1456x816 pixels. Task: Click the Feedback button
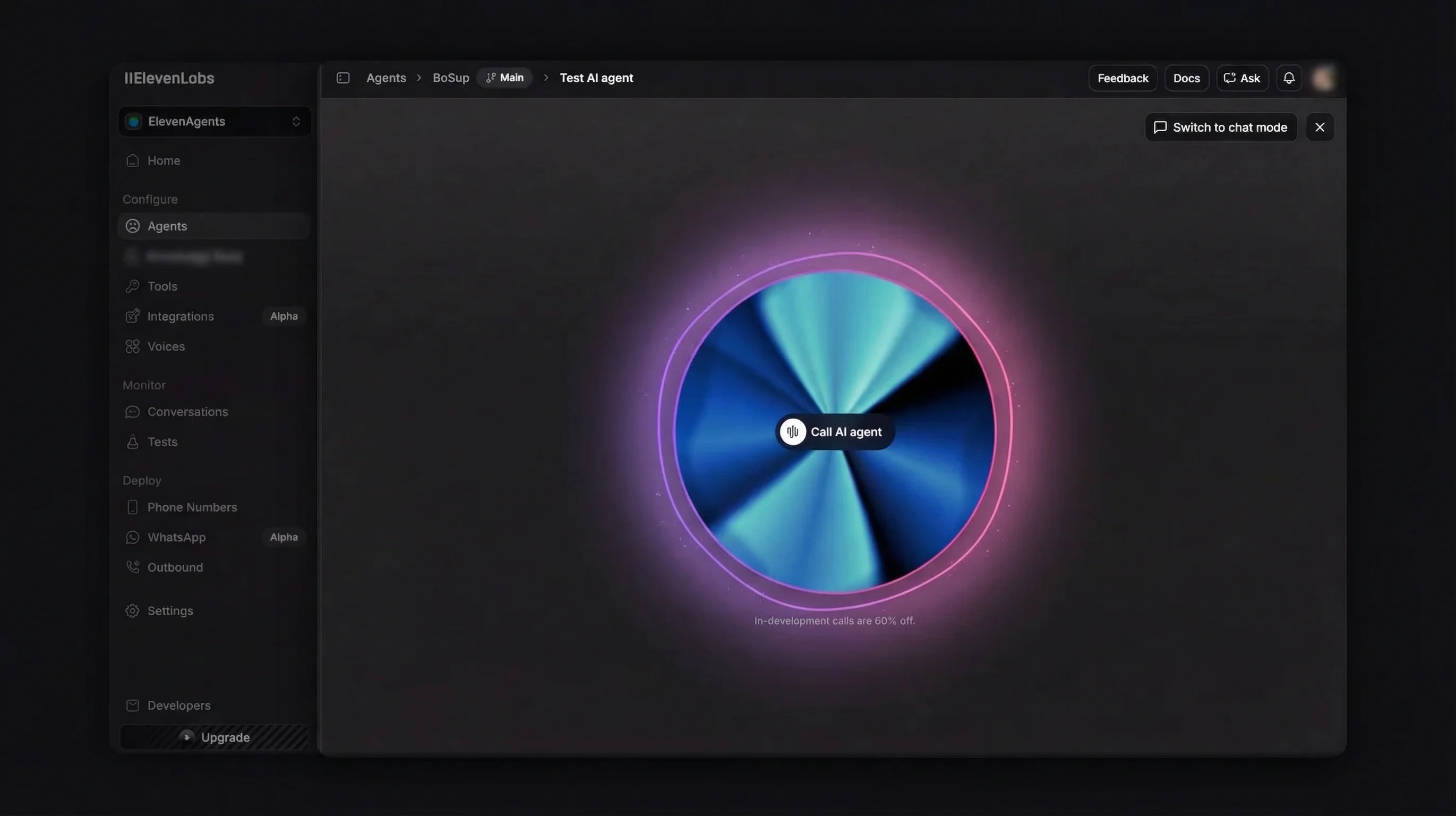[1123, 78]
